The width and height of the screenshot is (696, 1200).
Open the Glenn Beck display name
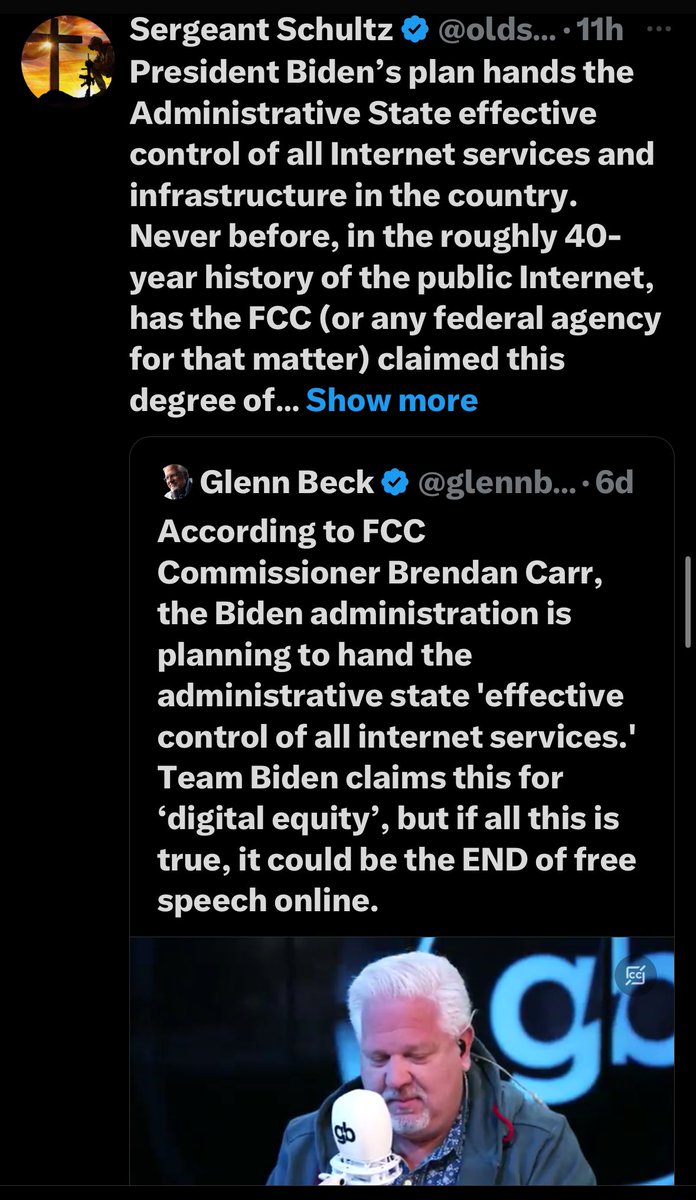click(x=287, y=483)
